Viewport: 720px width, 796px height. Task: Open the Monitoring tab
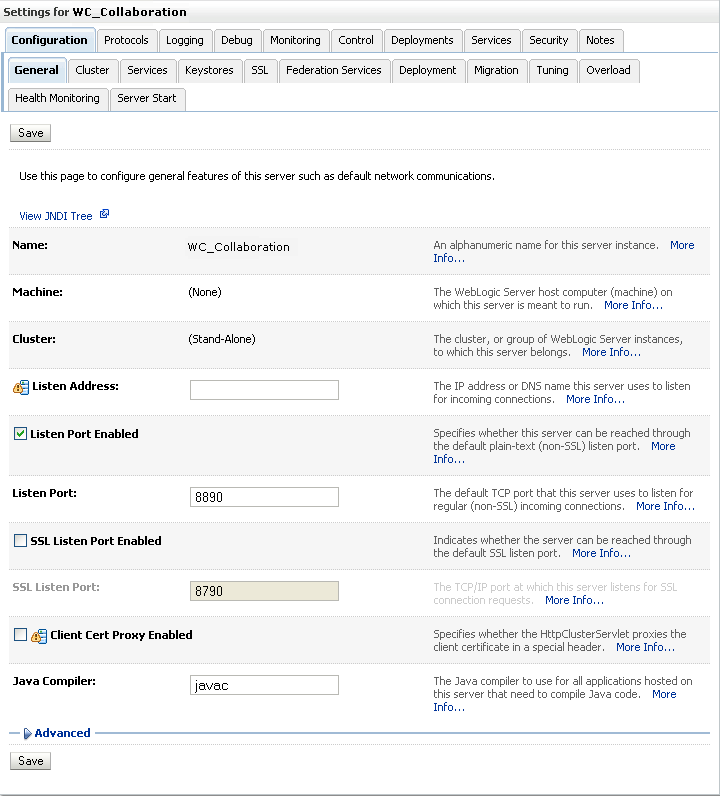coord(295,40)
